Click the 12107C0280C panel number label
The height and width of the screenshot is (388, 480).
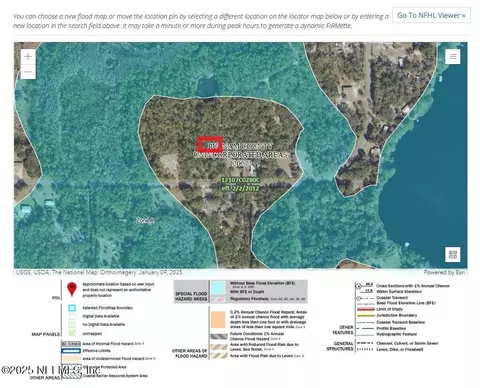click(x=241, y=180)
